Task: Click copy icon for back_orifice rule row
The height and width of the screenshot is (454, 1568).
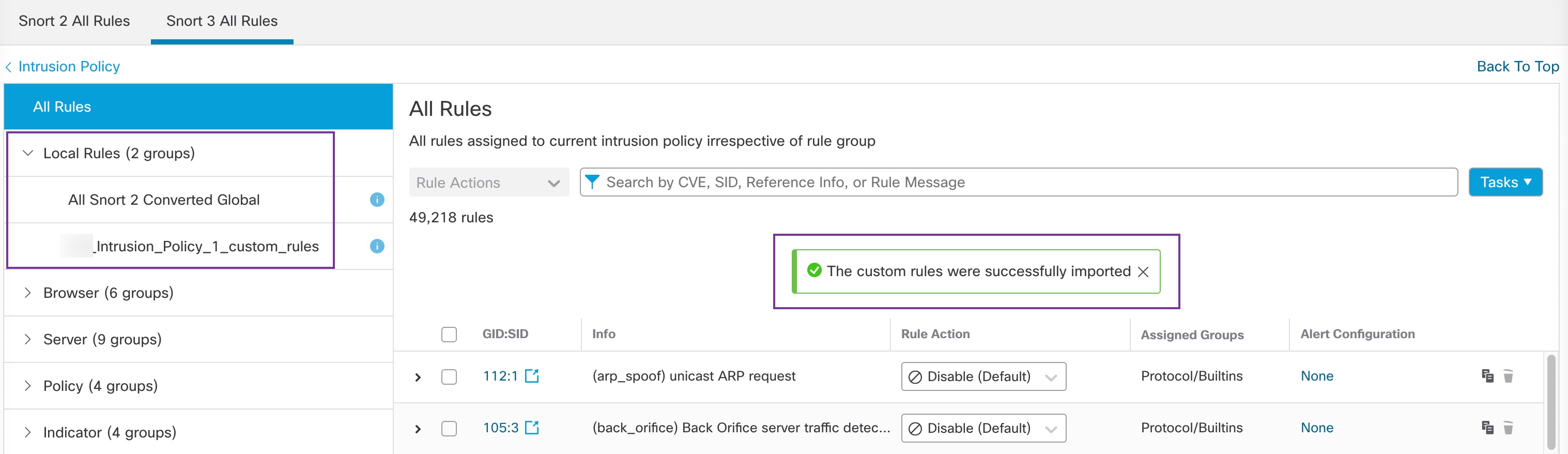Action: [x=1487, y=428]
